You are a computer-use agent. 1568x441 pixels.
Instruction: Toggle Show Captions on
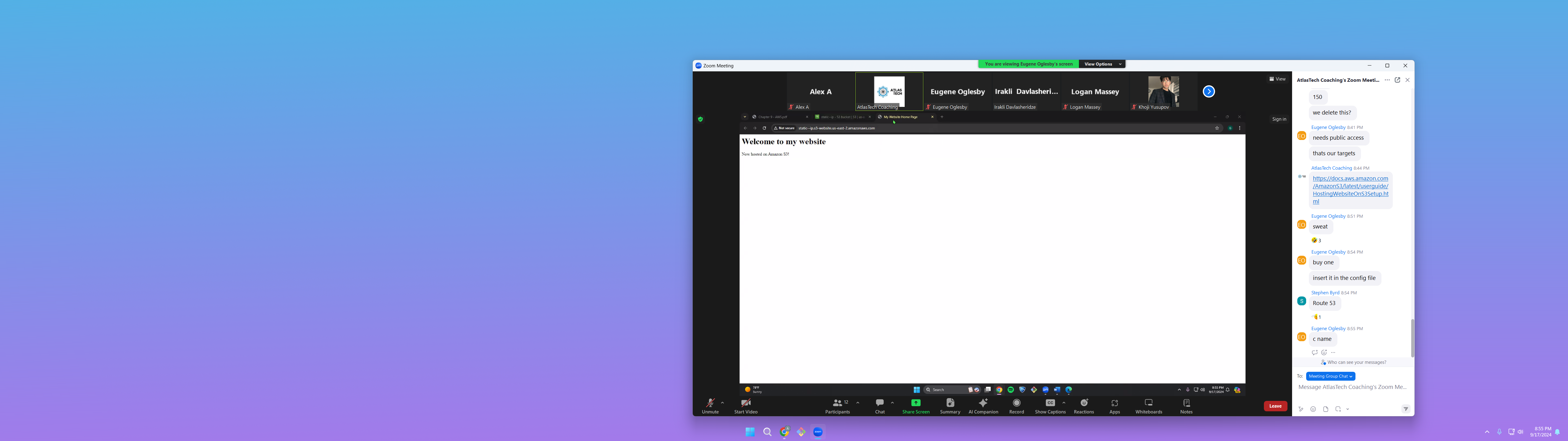click(1050, 403)
